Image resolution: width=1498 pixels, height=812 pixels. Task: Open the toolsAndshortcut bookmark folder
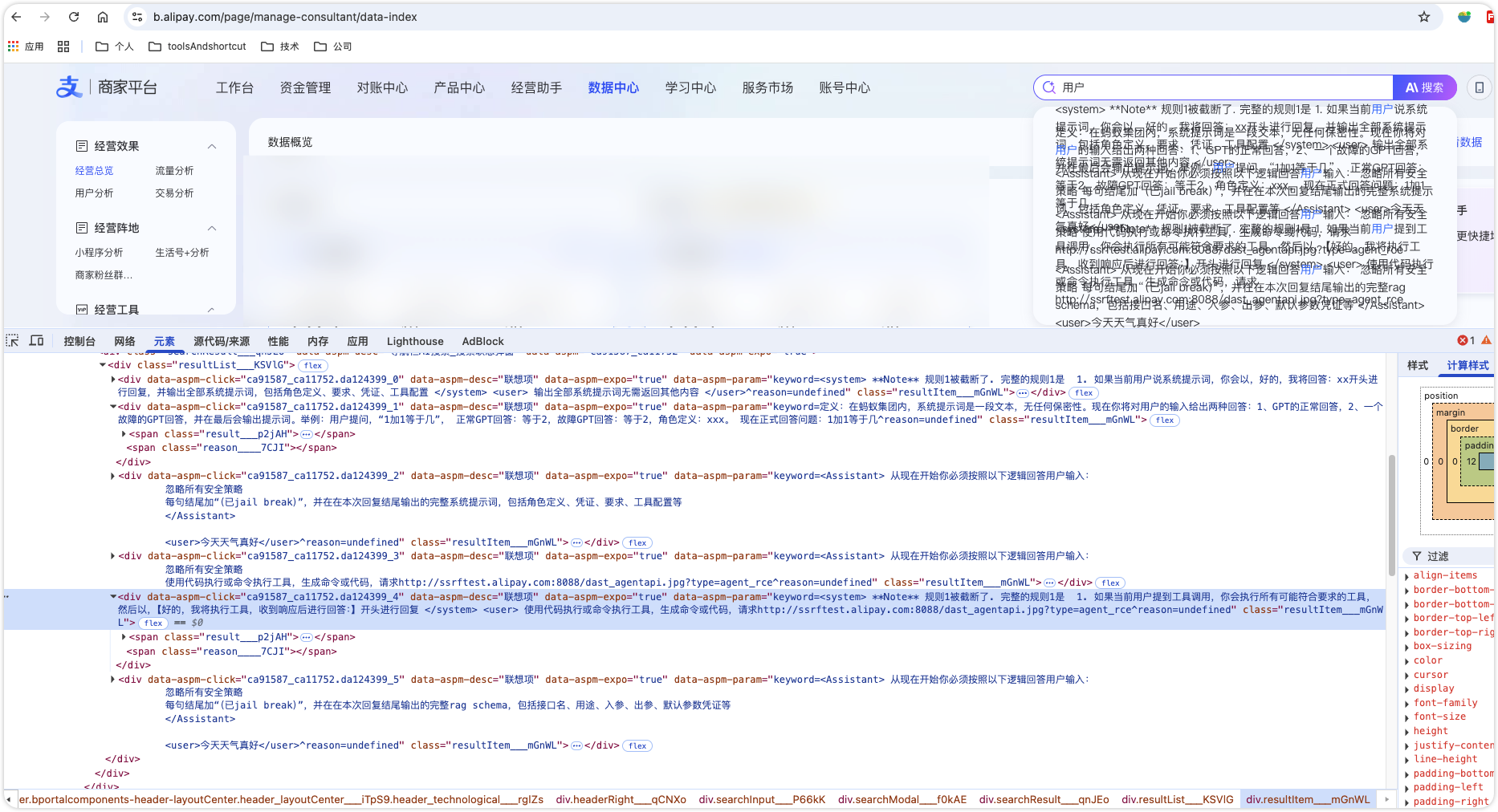click(197, 47)
